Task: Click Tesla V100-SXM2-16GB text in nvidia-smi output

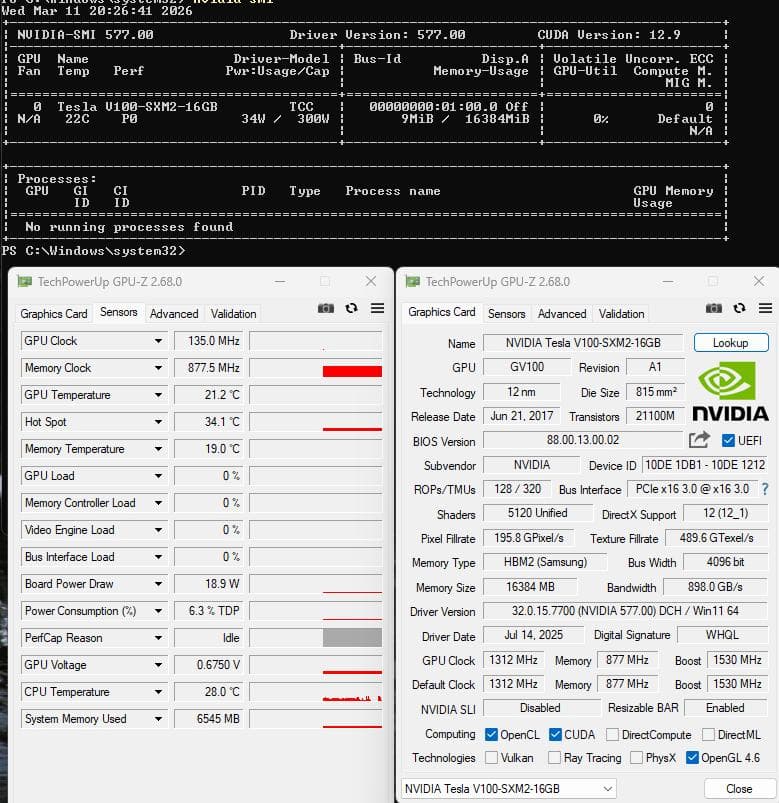Action: pyautogui.click(x=137, y=107)
